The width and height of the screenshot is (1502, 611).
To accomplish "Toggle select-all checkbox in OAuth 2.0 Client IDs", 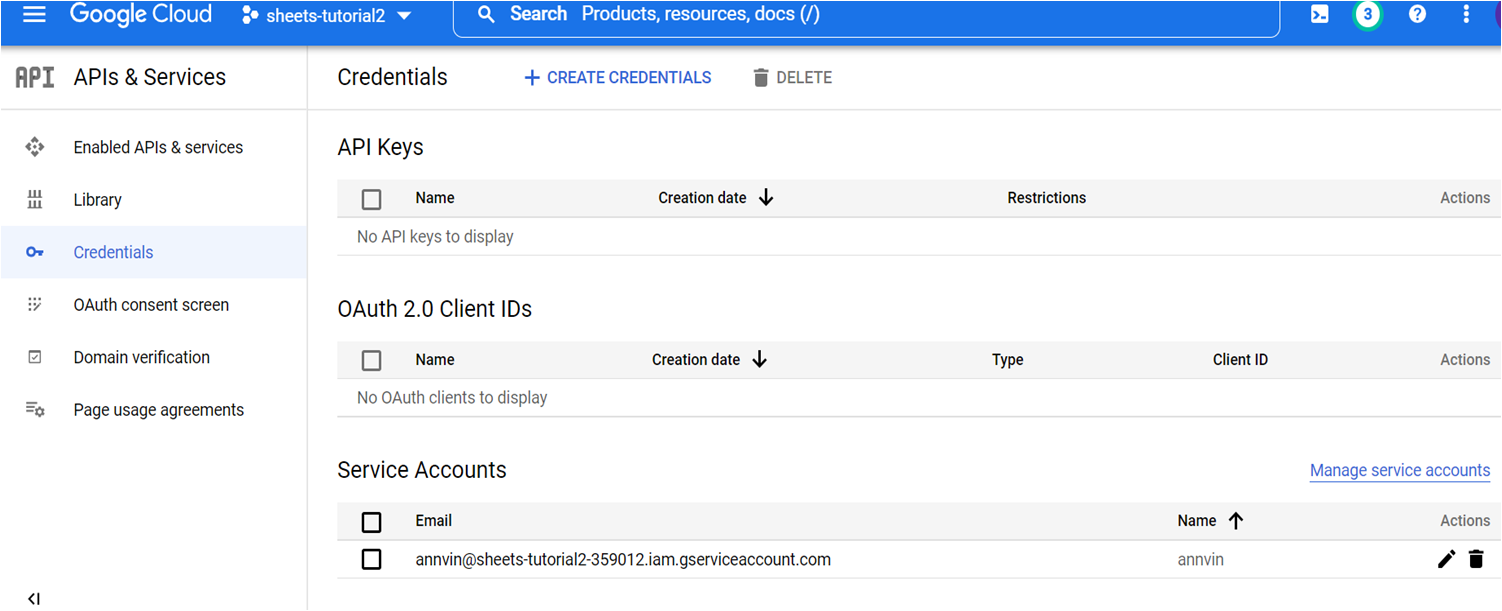I will click(371, 361).
